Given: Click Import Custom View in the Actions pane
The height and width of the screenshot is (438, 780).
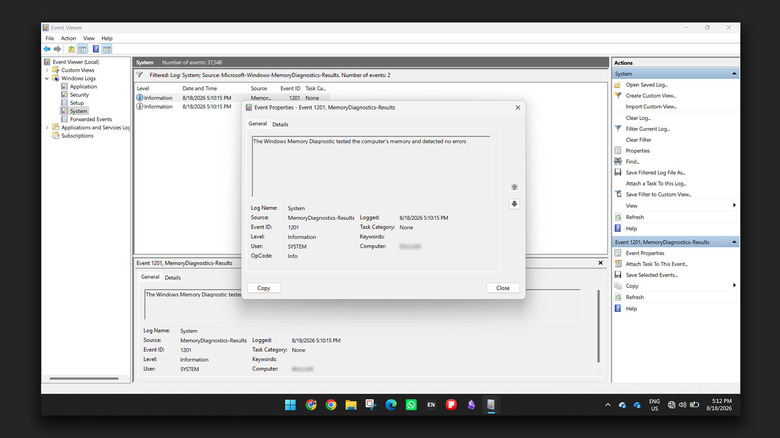Looking at the screenshot, I should (x=651, y=107).
